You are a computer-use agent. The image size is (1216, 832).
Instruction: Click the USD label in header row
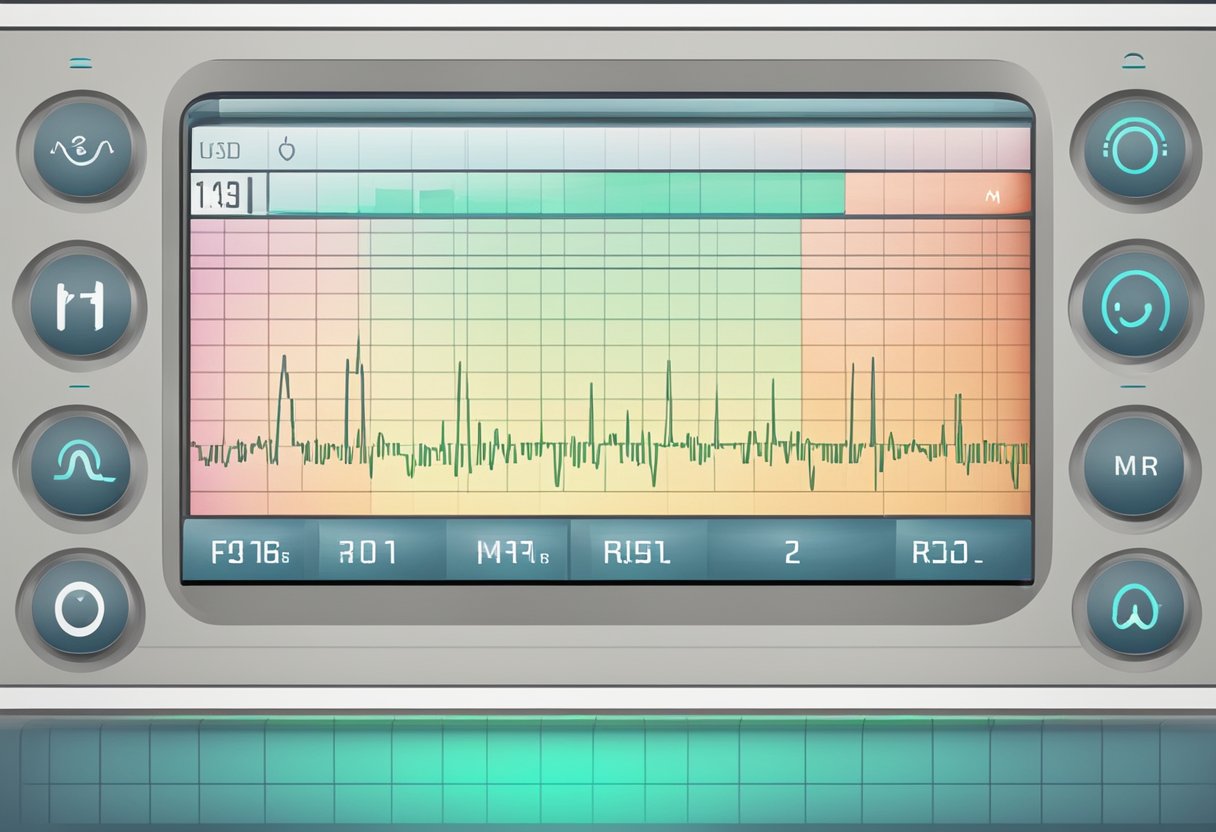coord(219,151)
